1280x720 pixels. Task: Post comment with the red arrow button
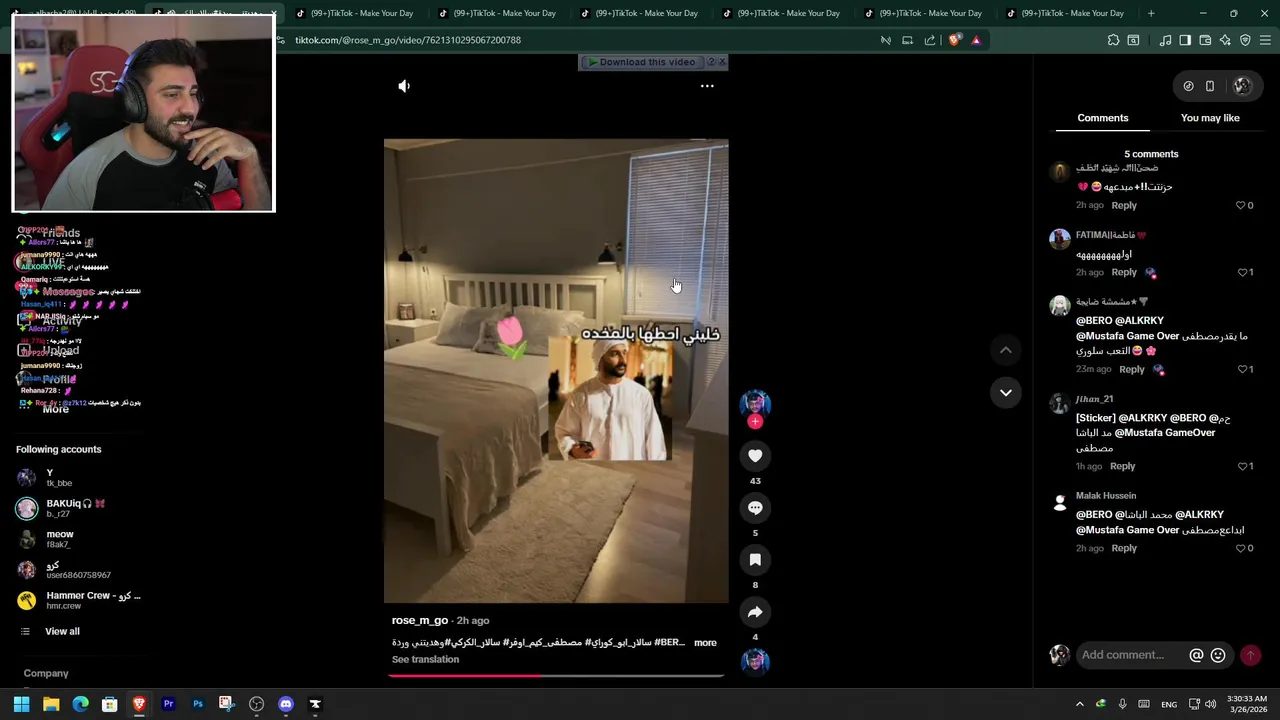[x=1250, y=655]
